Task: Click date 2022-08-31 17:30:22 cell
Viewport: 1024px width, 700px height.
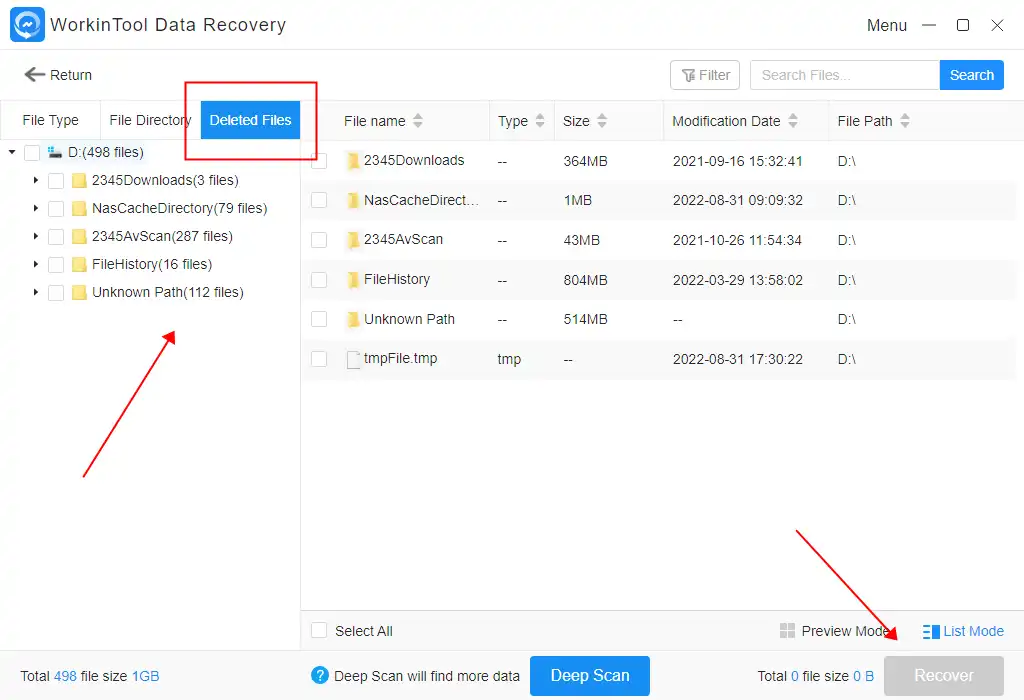Action: click(737, 359)
